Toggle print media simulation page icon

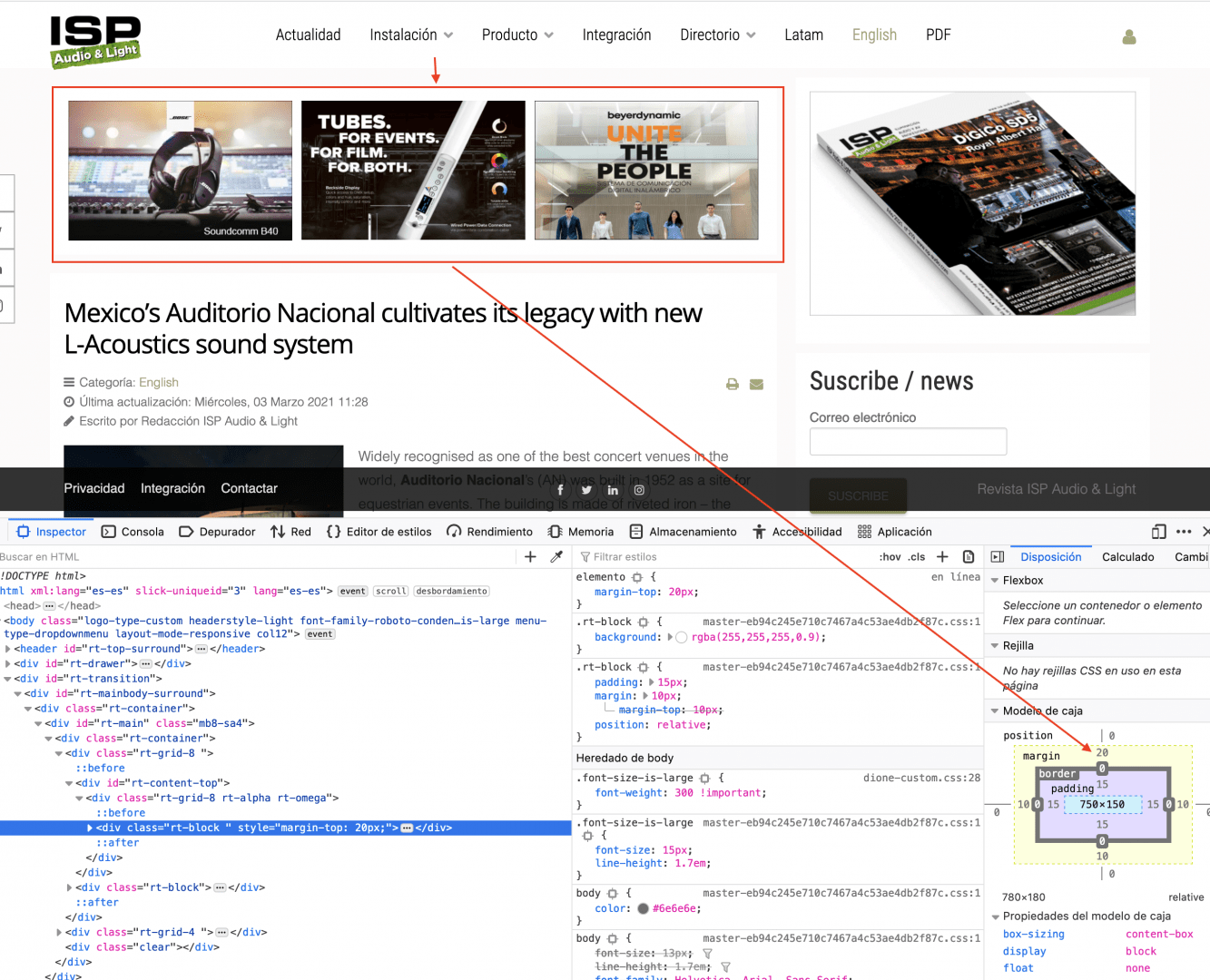[969, 557]
